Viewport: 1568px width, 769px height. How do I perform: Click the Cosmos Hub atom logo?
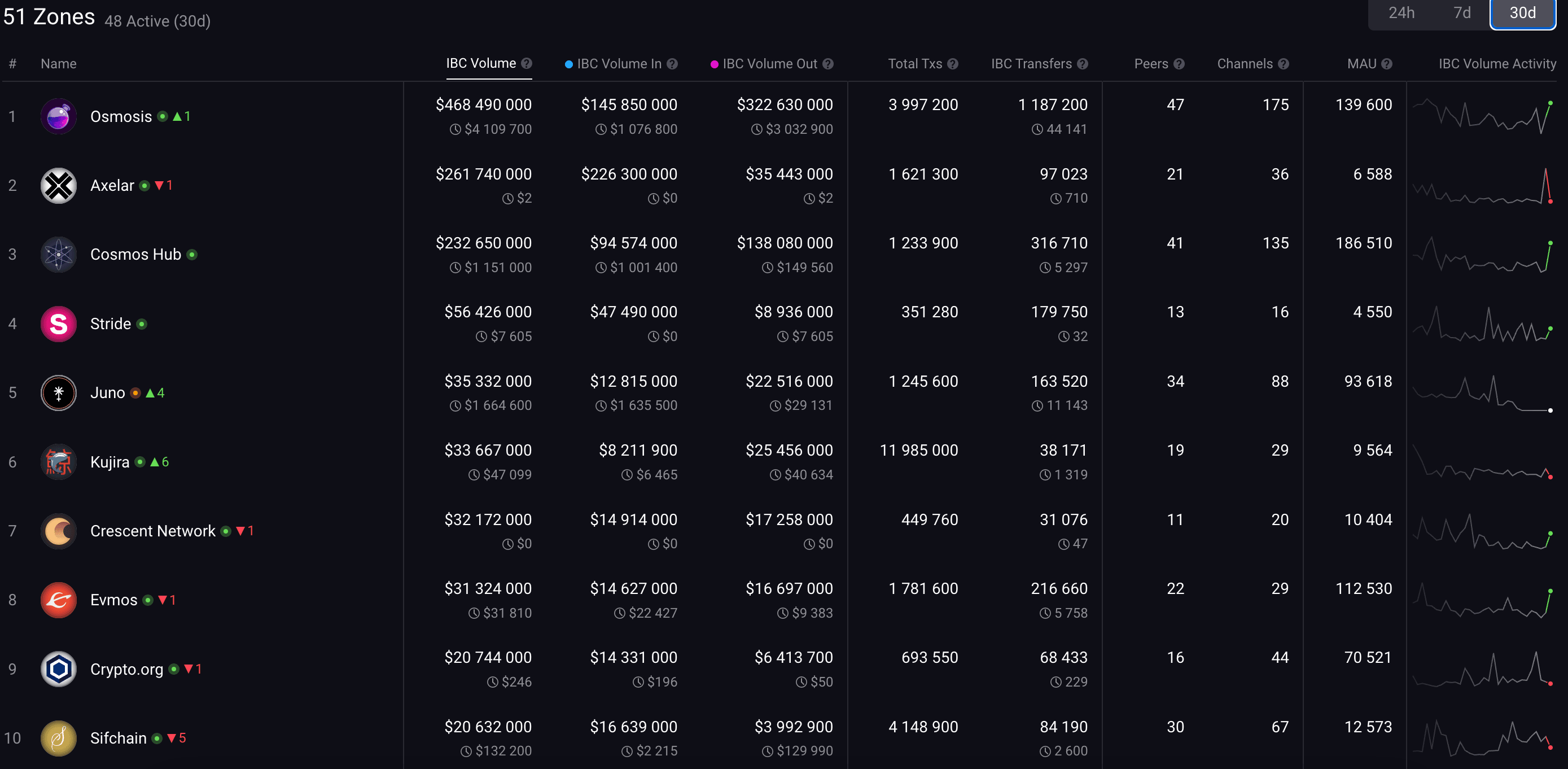tap(59, 255)
